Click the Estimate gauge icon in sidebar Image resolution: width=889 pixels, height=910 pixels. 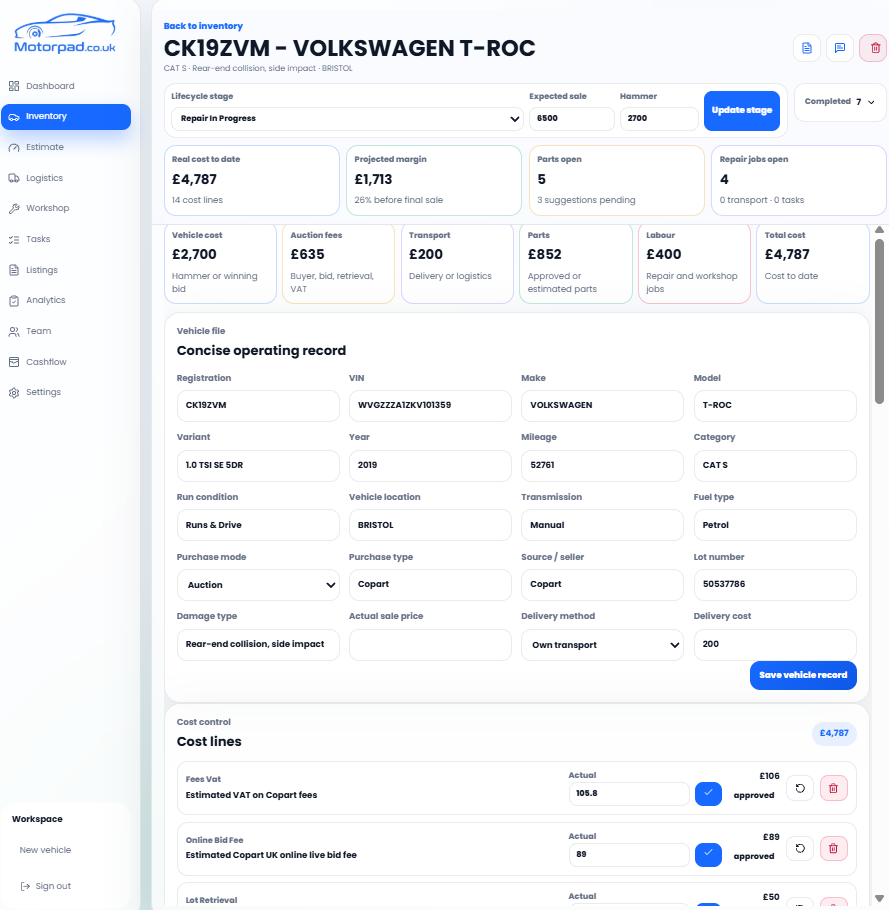tap(14, 147)
